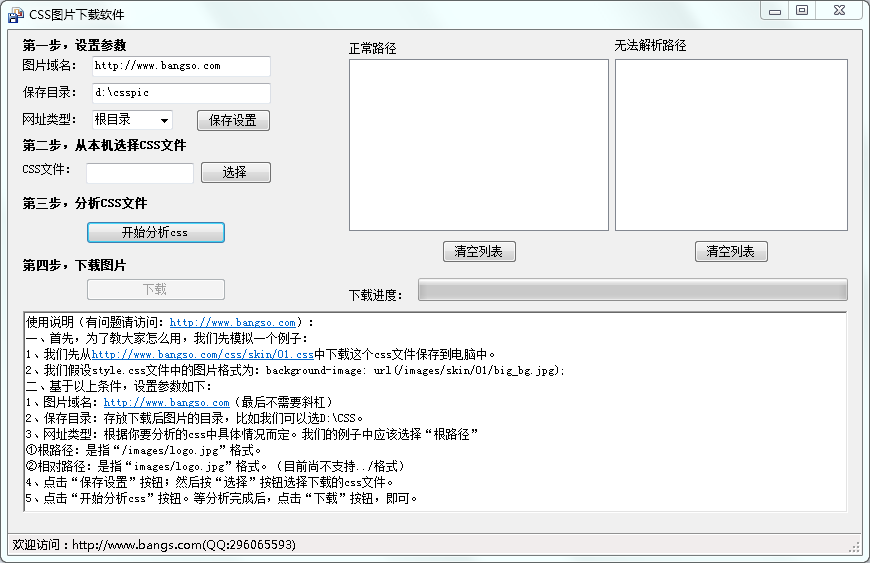Click the resize grip in status bar corner
The image size is (870, 563).
(854, 547)
